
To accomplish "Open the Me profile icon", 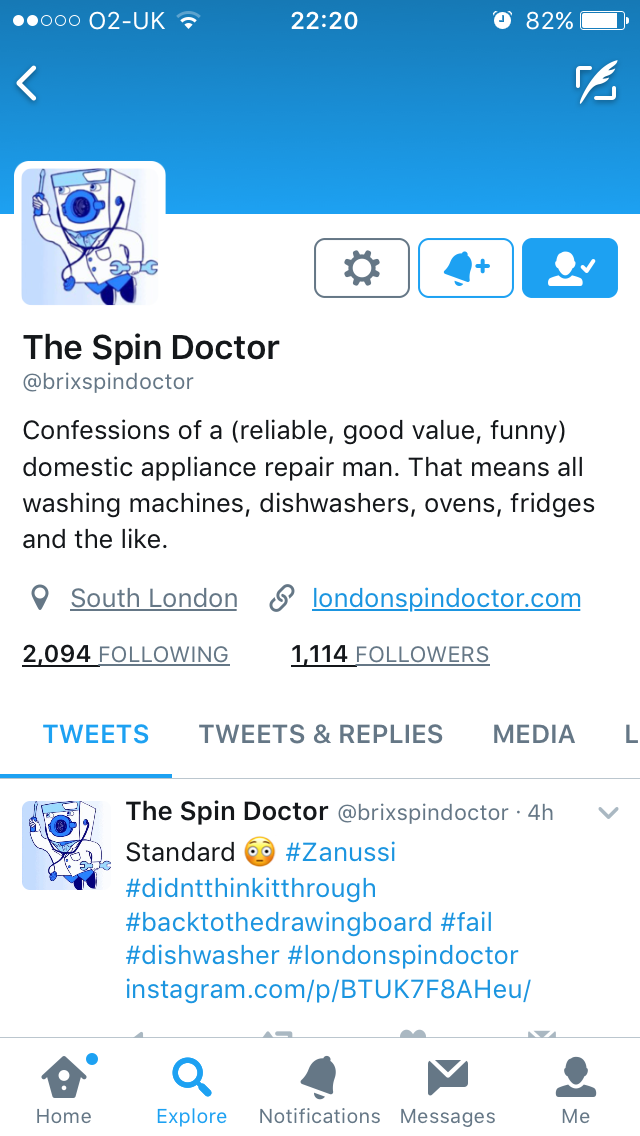I will [x=575, y=1088].
